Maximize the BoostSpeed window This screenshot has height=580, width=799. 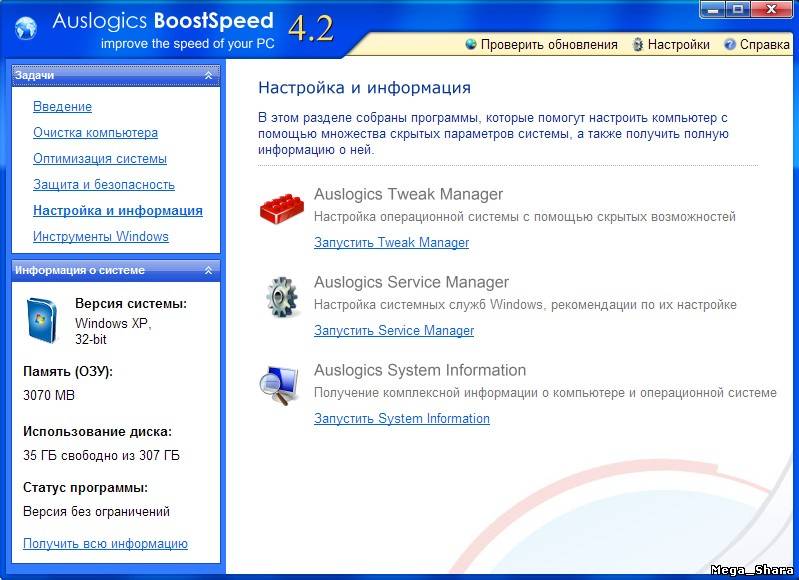[x=738, y=10]
